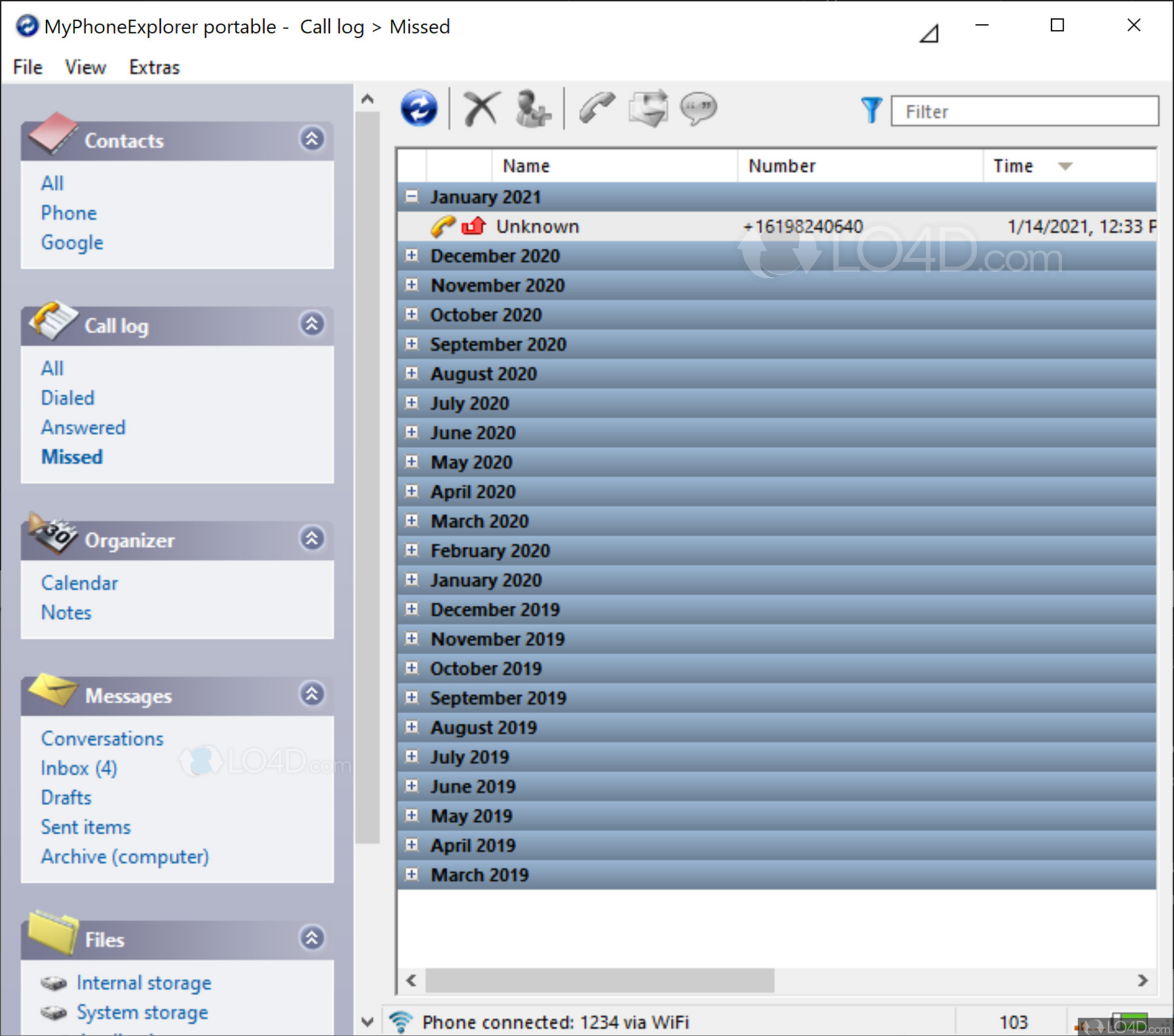Screen dimensions: 1174x1036
Task: Open Dialed calls list
Action: (67, 398)
